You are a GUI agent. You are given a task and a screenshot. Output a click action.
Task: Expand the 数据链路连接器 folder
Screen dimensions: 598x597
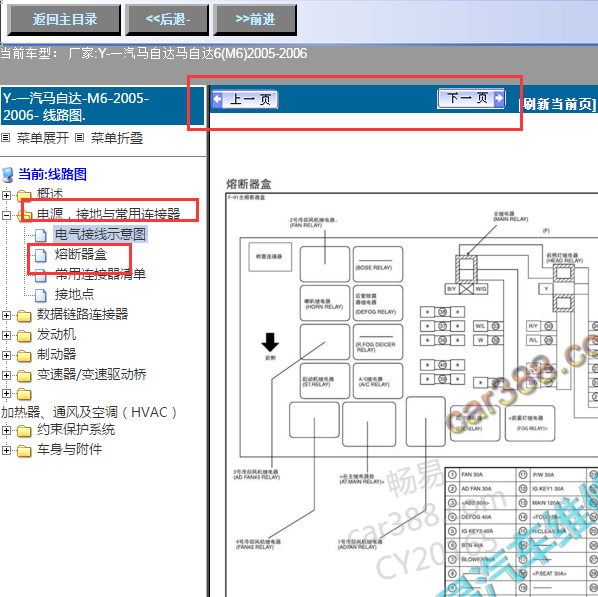(x=6, y=315)
